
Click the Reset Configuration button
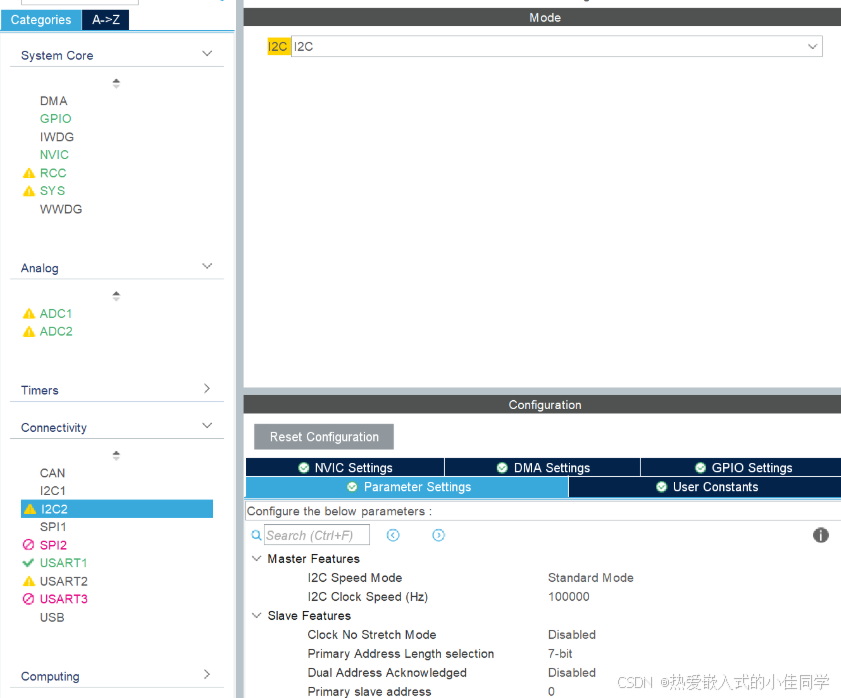pyautogui.click(x=324, y=437)
